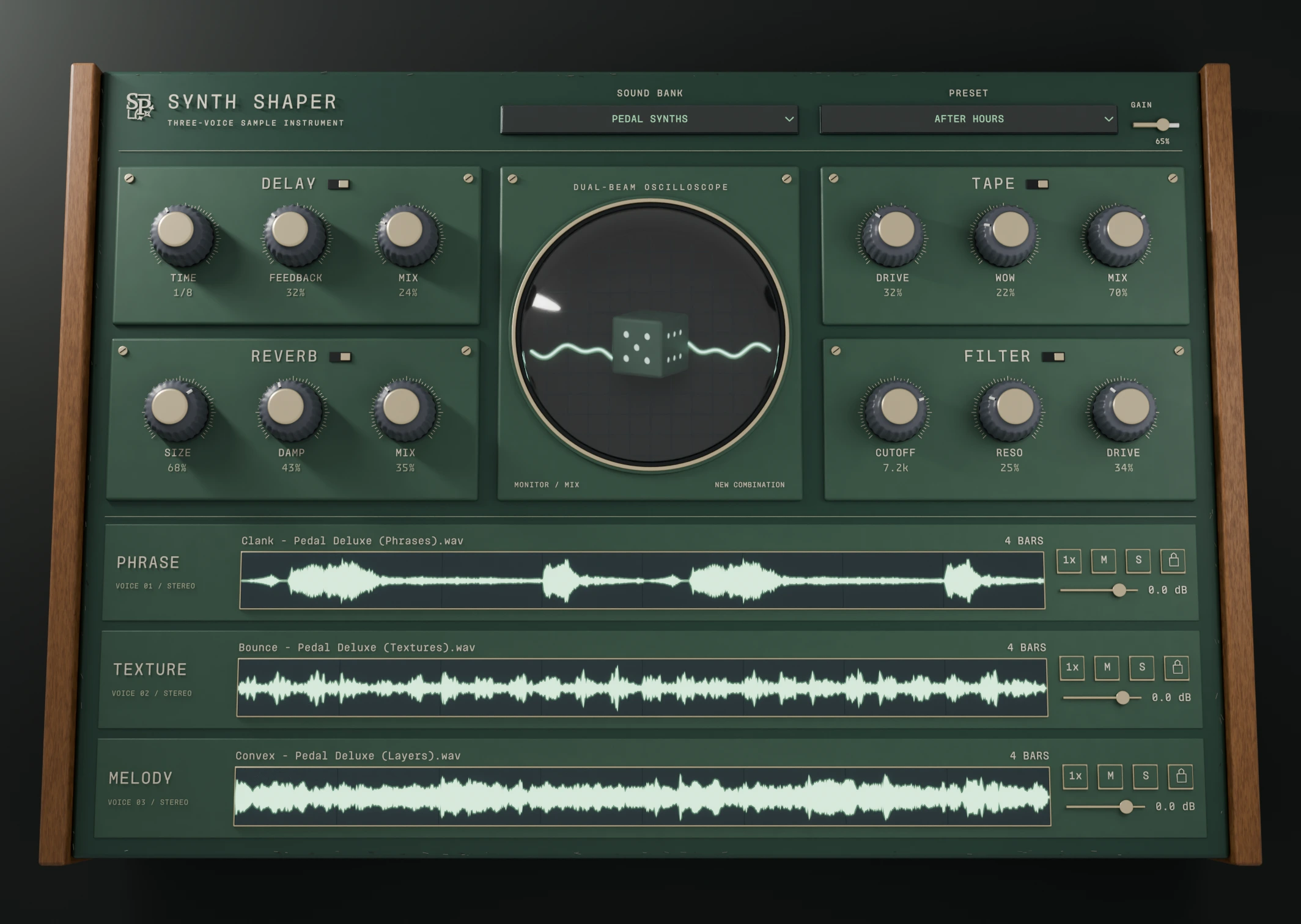Solo the Melody voice
The height and width of the screenshot is (924, 1301).
pyautogui.click(x=1146, y=776)
